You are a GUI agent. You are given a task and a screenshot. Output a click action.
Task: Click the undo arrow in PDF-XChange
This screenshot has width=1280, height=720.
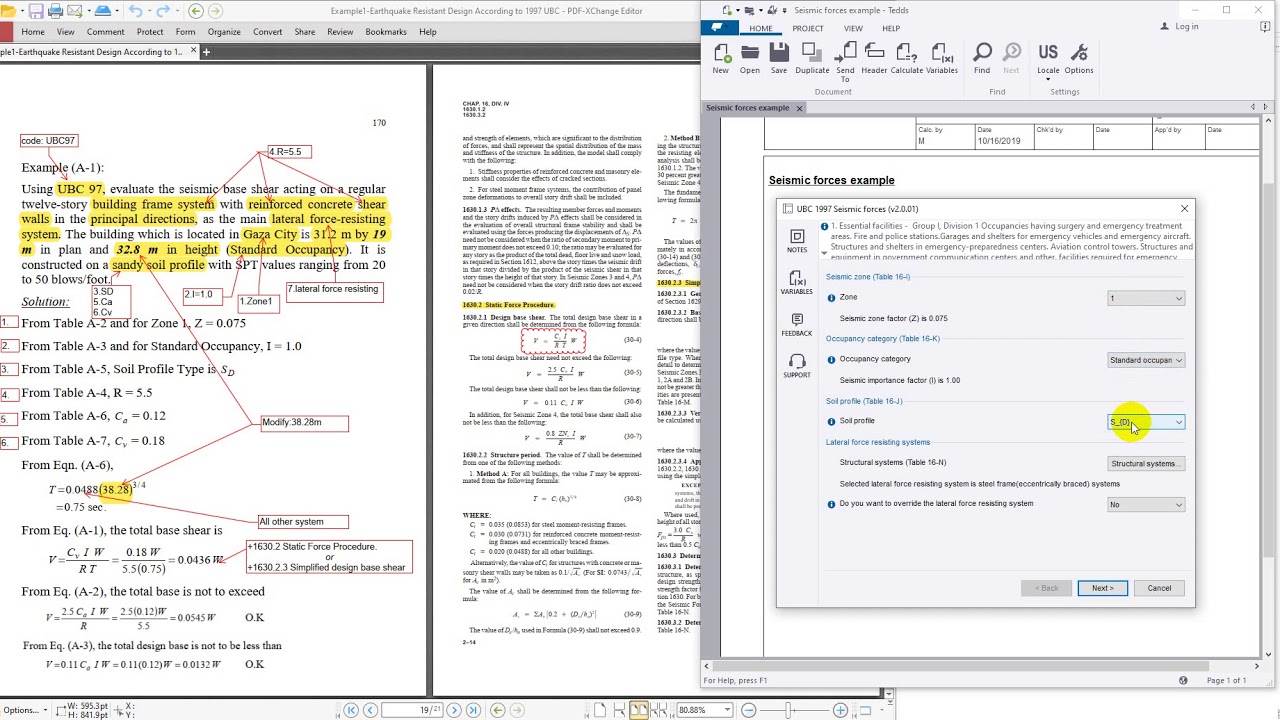136,11
